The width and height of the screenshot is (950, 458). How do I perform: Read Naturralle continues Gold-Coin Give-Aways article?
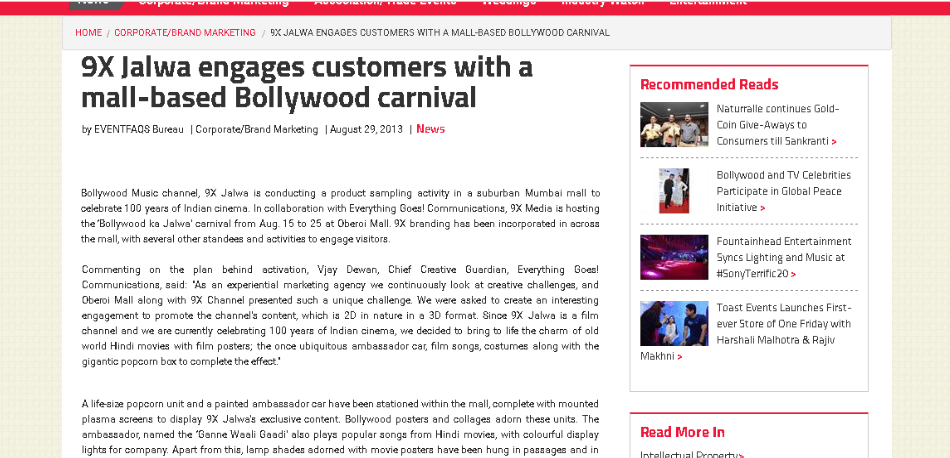777,125
